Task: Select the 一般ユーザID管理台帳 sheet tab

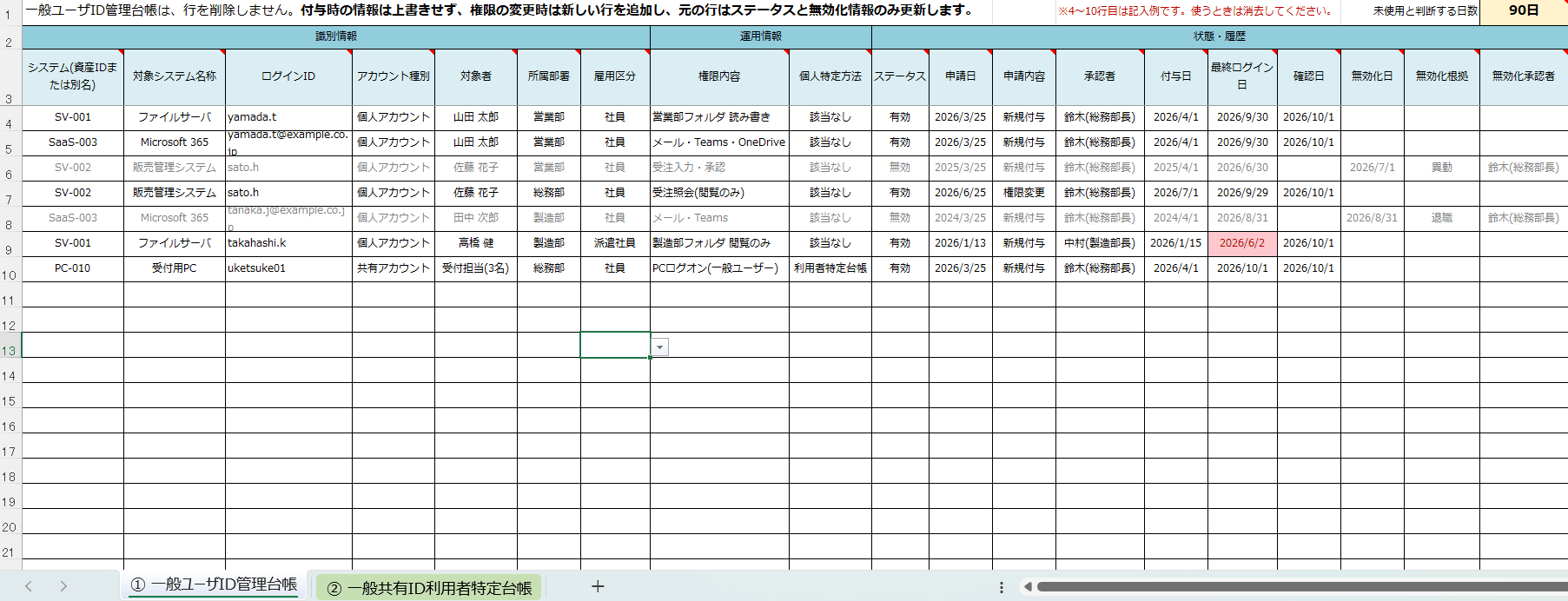Action: [x=214, y=585]
